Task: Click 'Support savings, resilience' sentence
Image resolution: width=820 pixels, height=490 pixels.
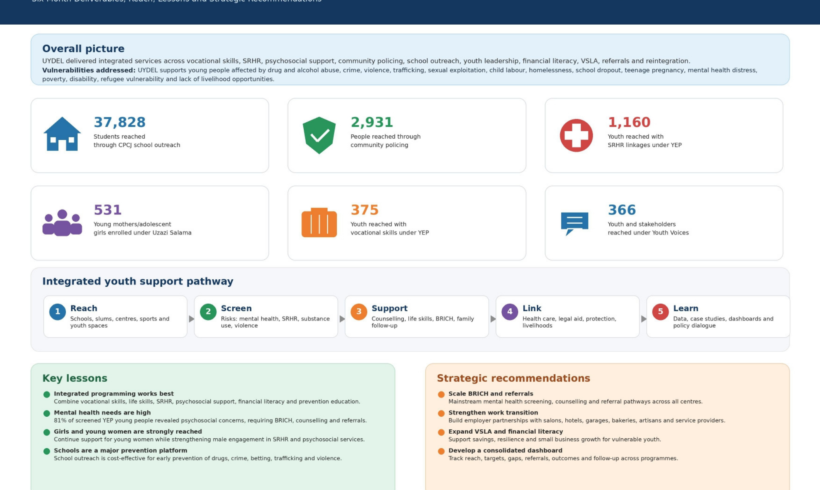Action: [x=554, y=439]
